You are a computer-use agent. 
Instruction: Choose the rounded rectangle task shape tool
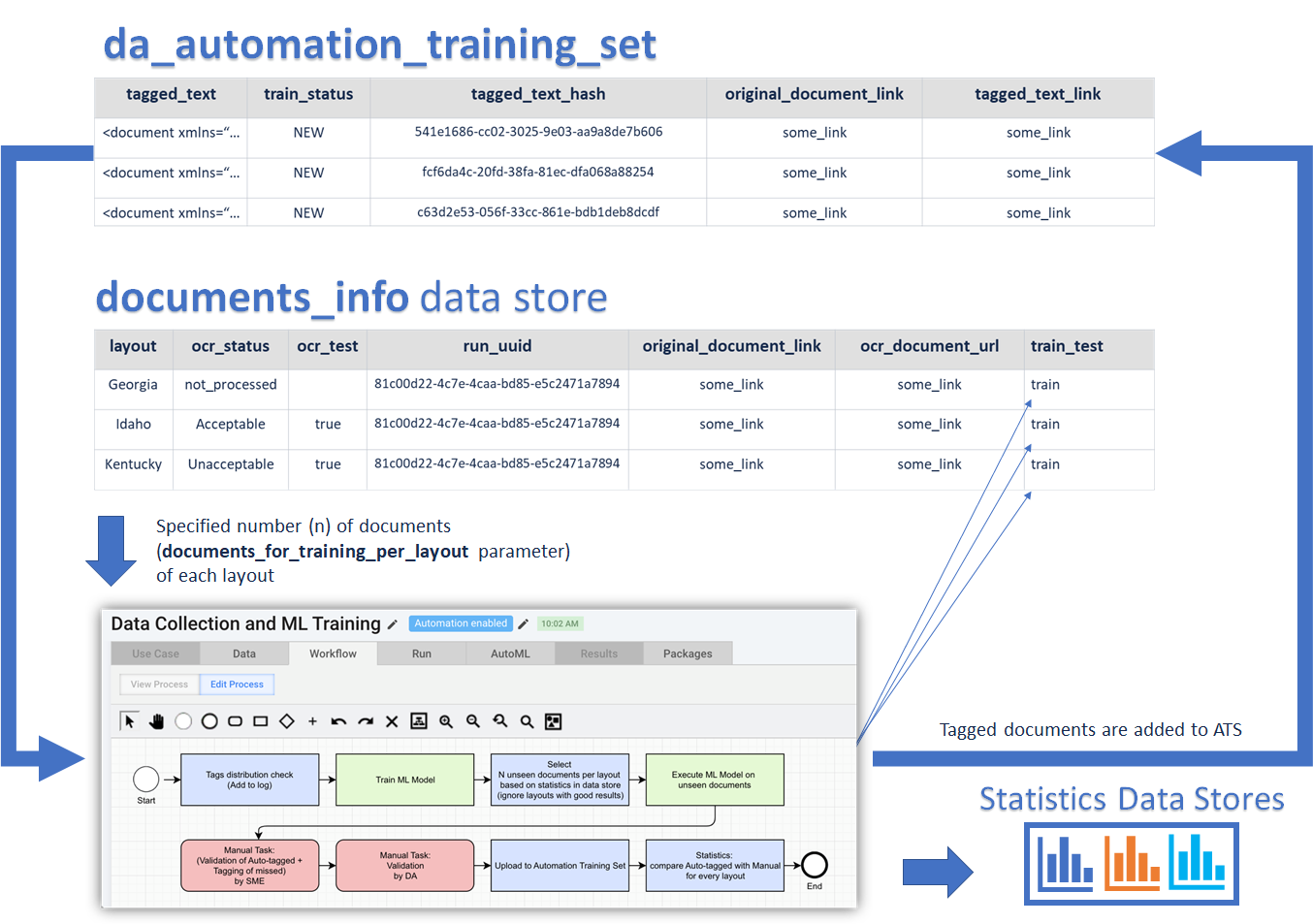pyautogui.click(x=235, y=721)
